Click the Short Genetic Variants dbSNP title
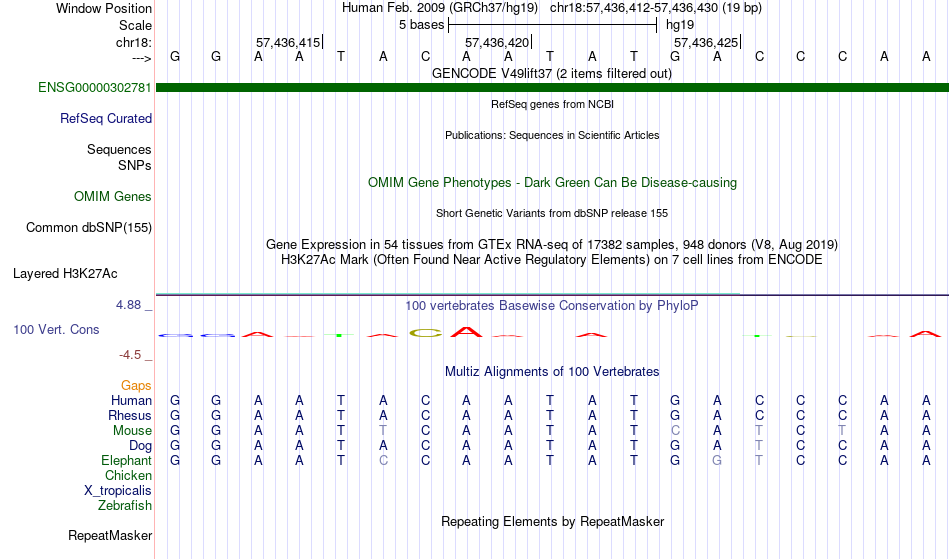The width and height of the screenshot is (950, 559). 552,213
